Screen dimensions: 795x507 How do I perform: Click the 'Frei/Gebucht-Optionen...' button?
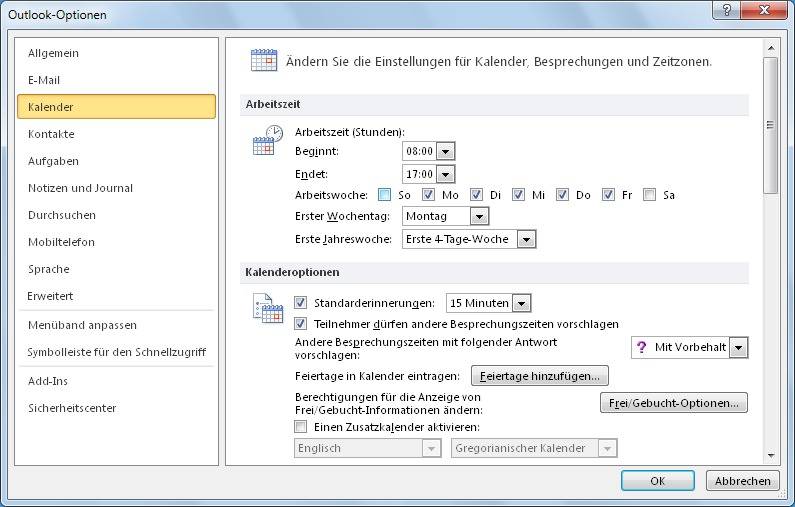click(674, 403)
